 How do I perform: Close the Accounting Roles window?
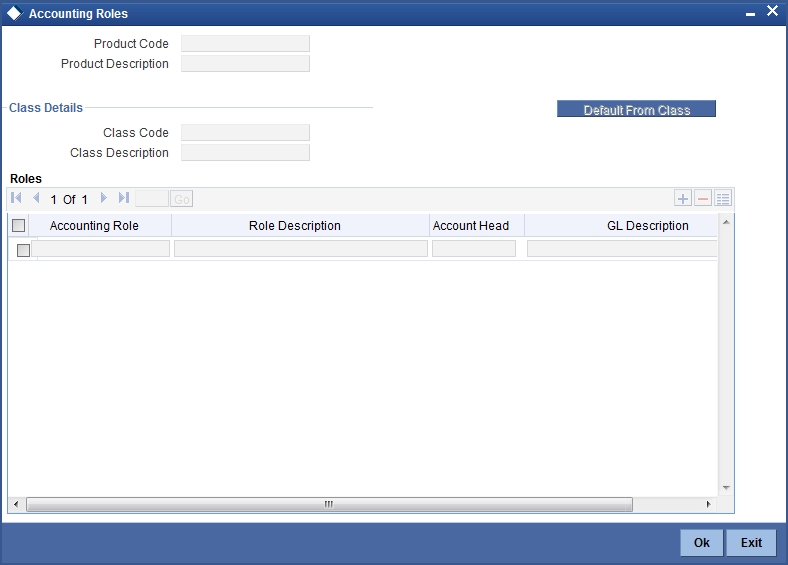point(772,11)
